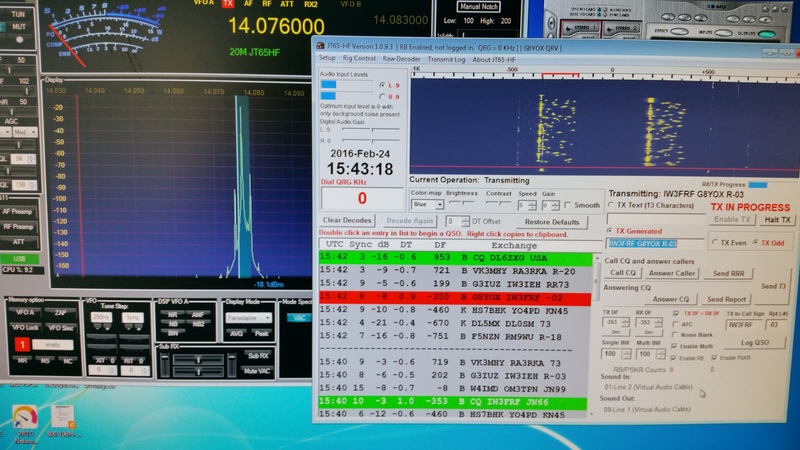The height and width of the screenshot is (450, 800).
Task: Toggle the Enable RB checkbox
Action: click(x=673, y=358)
